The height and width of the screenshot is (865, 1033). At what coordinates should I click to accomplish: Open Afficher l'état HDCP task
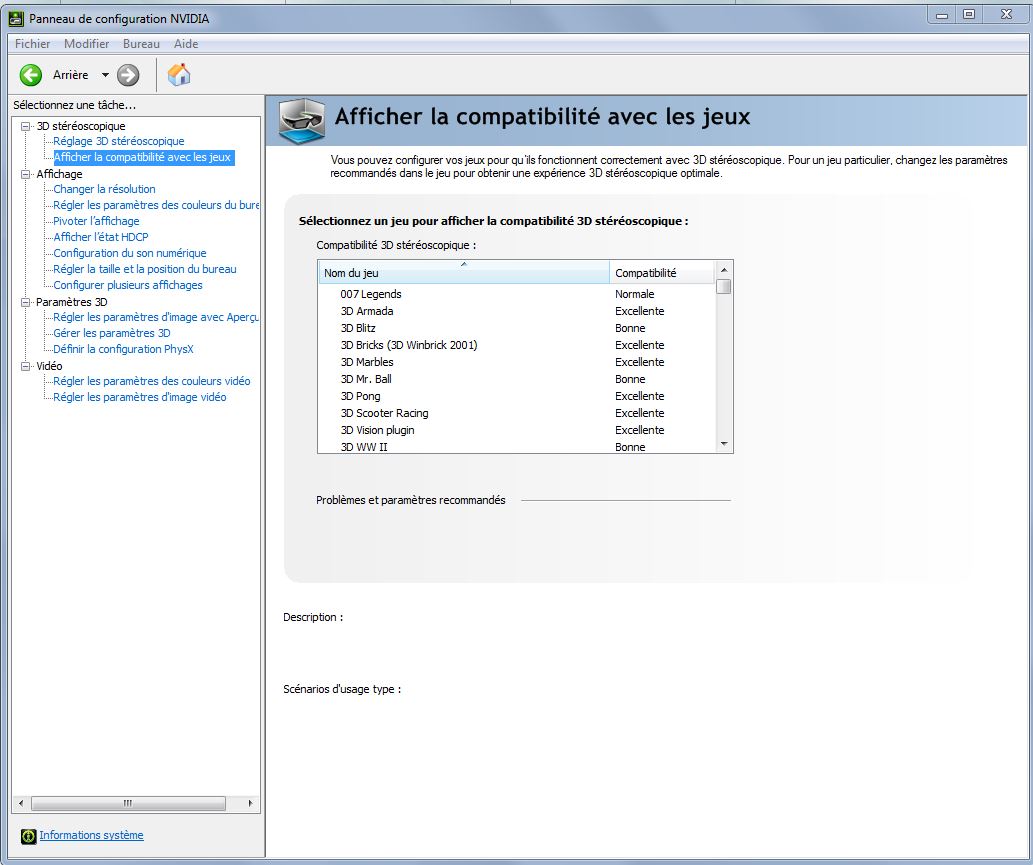[x=101, y=237]
